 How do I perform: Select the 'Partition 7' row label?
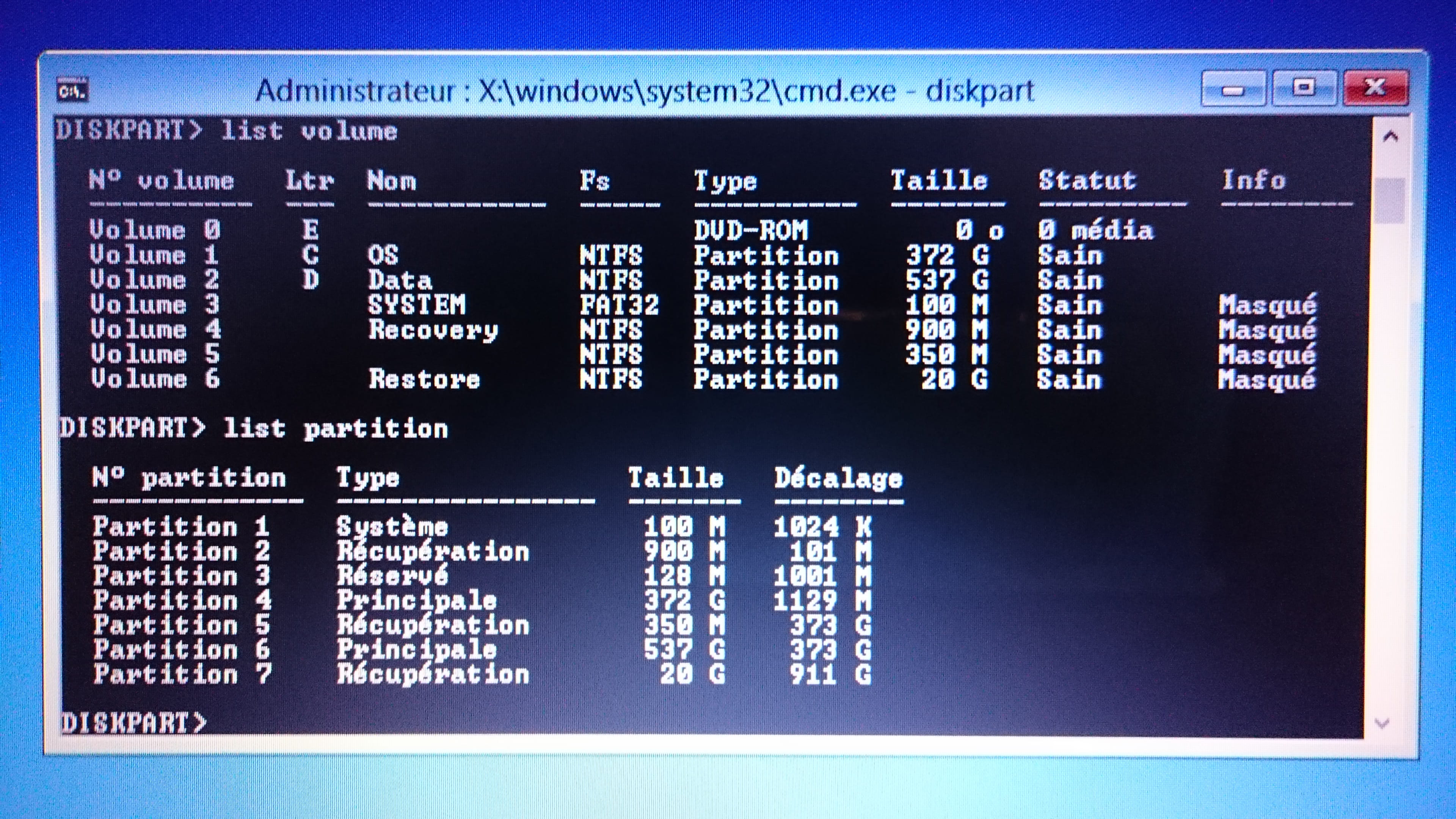coord(182,674)
